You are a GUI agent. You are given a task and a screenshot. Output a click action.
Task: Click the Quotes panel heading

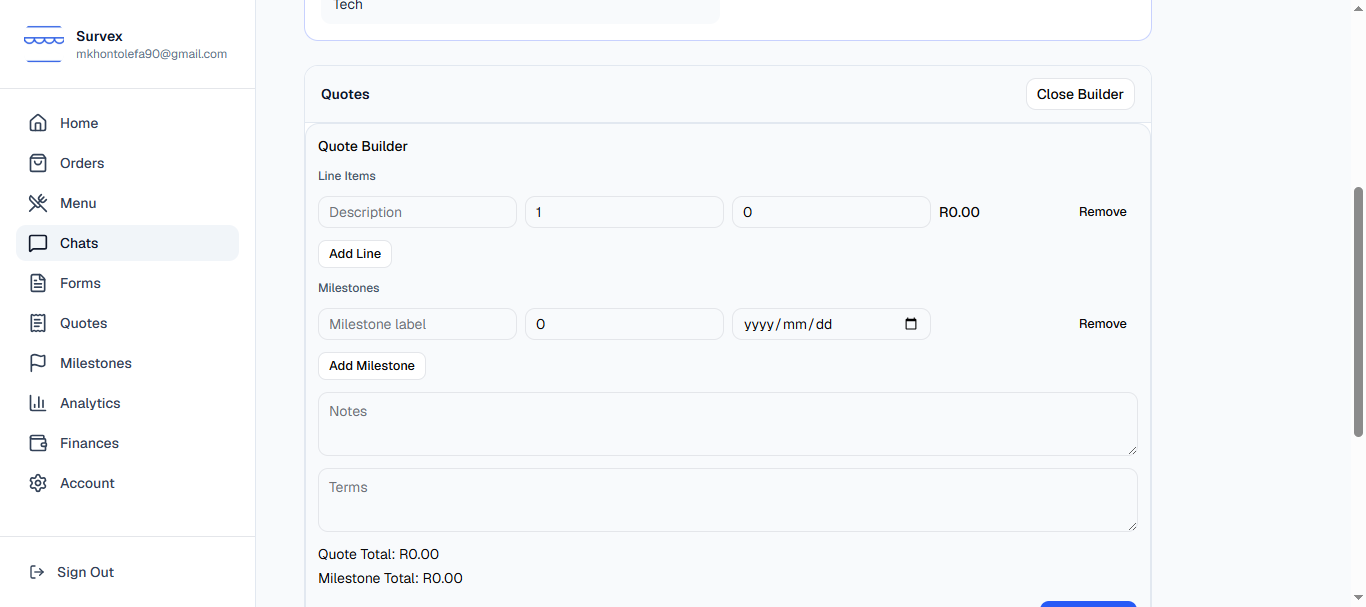pyautogui.click(x=345, y=94)
